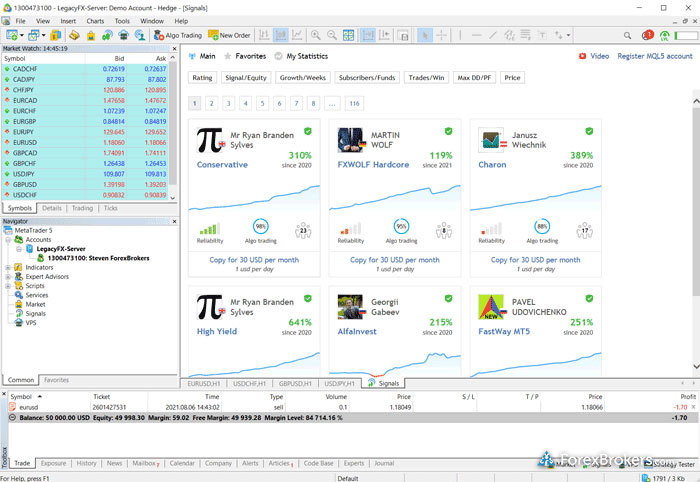Open the FXWOLF Hardcore signal
700x482 pixels.
[373, 165]
